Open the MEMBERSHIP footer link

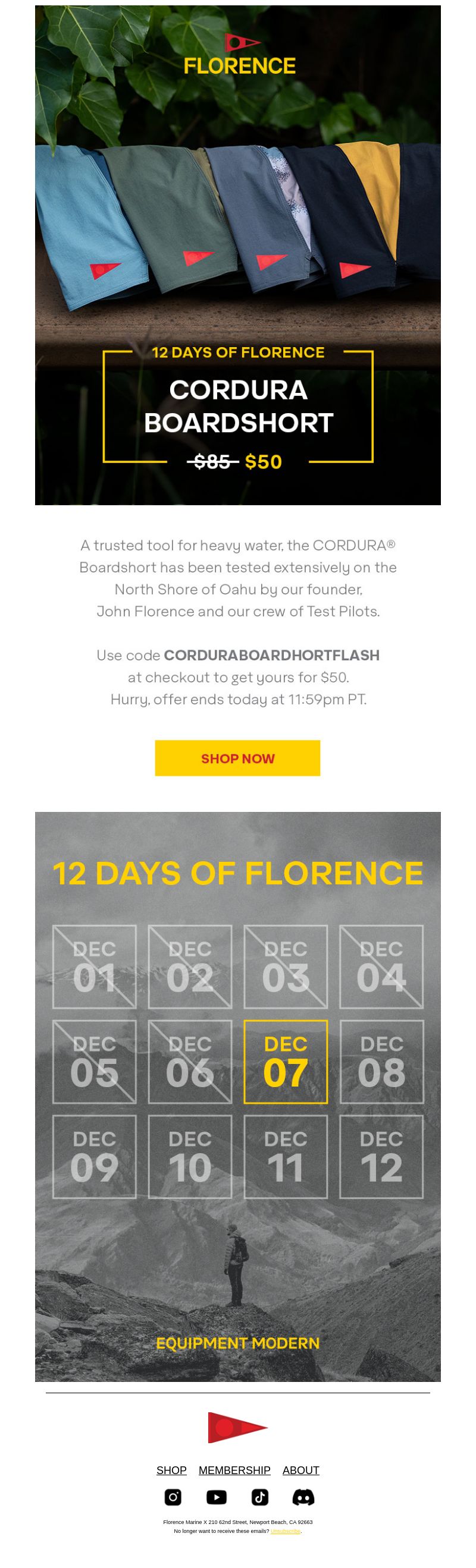(x=234, y=1470)
